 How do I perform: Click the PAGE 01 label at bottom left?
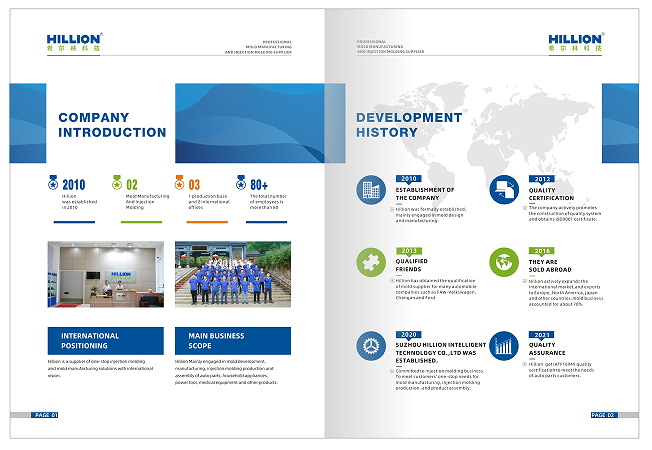click(x=46, y=414)
